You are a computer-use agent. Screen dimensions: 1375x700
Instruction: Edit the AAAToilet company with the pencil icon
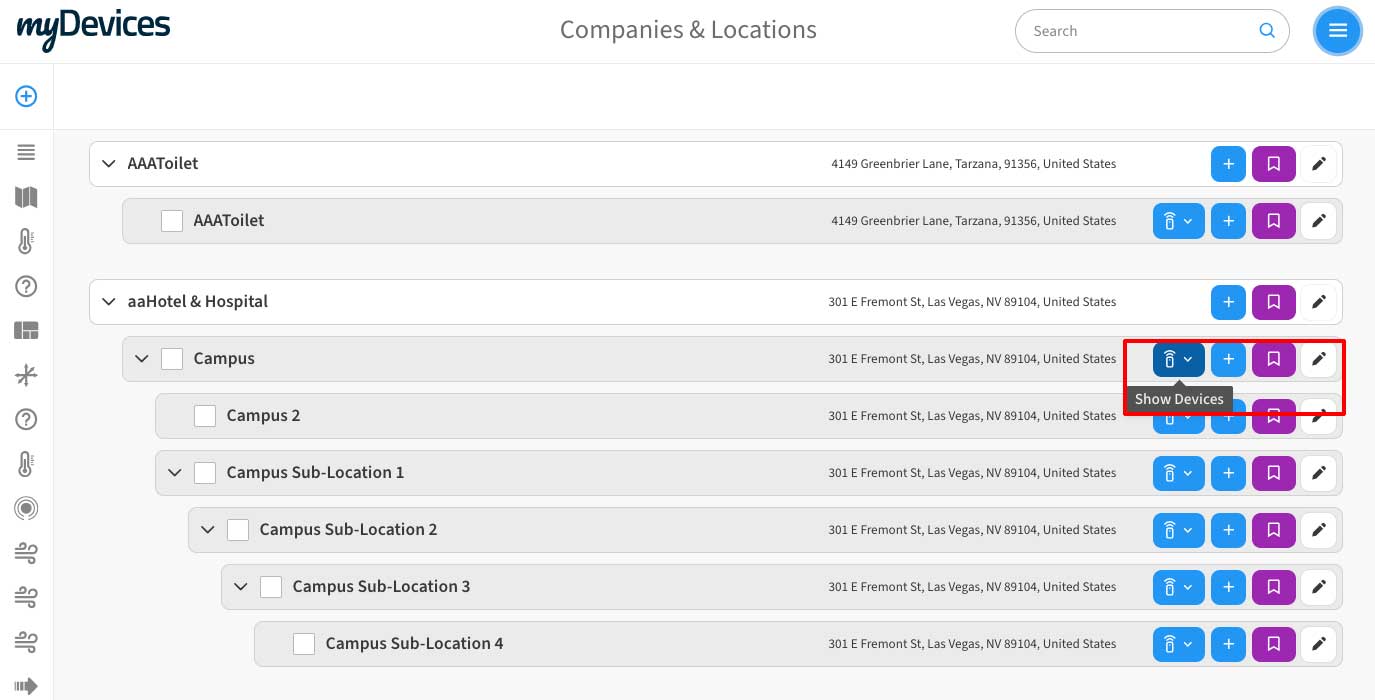(x=1319, y=164)
